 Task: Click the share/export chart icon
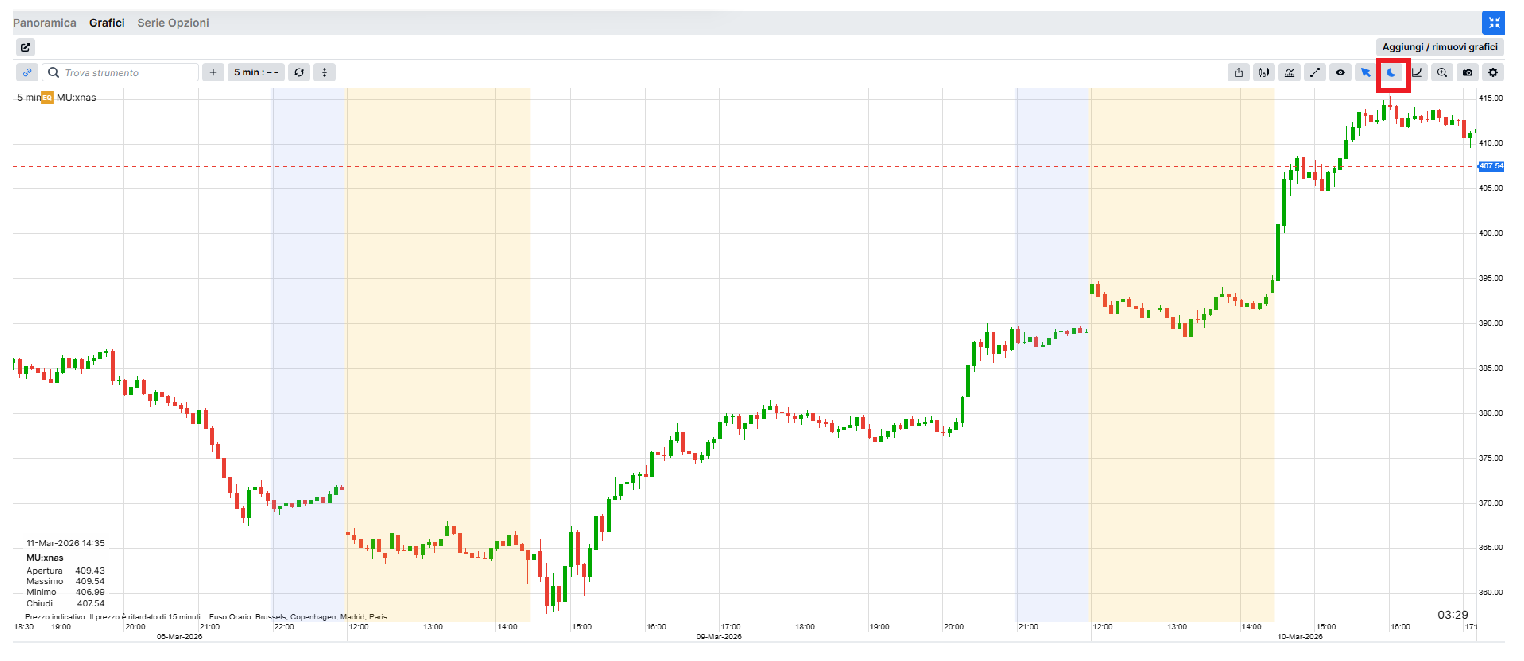tap(1240, 72)
